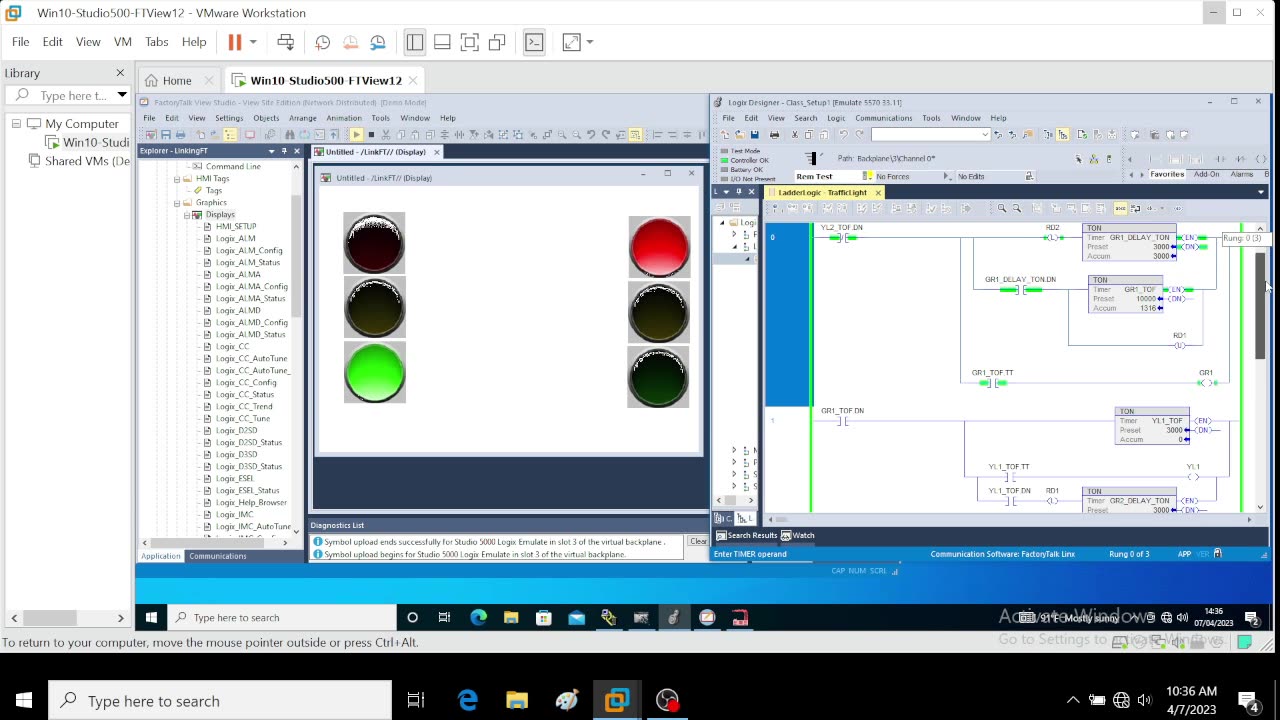Click VMware Library horizontal scrollbar

(50, 618)
